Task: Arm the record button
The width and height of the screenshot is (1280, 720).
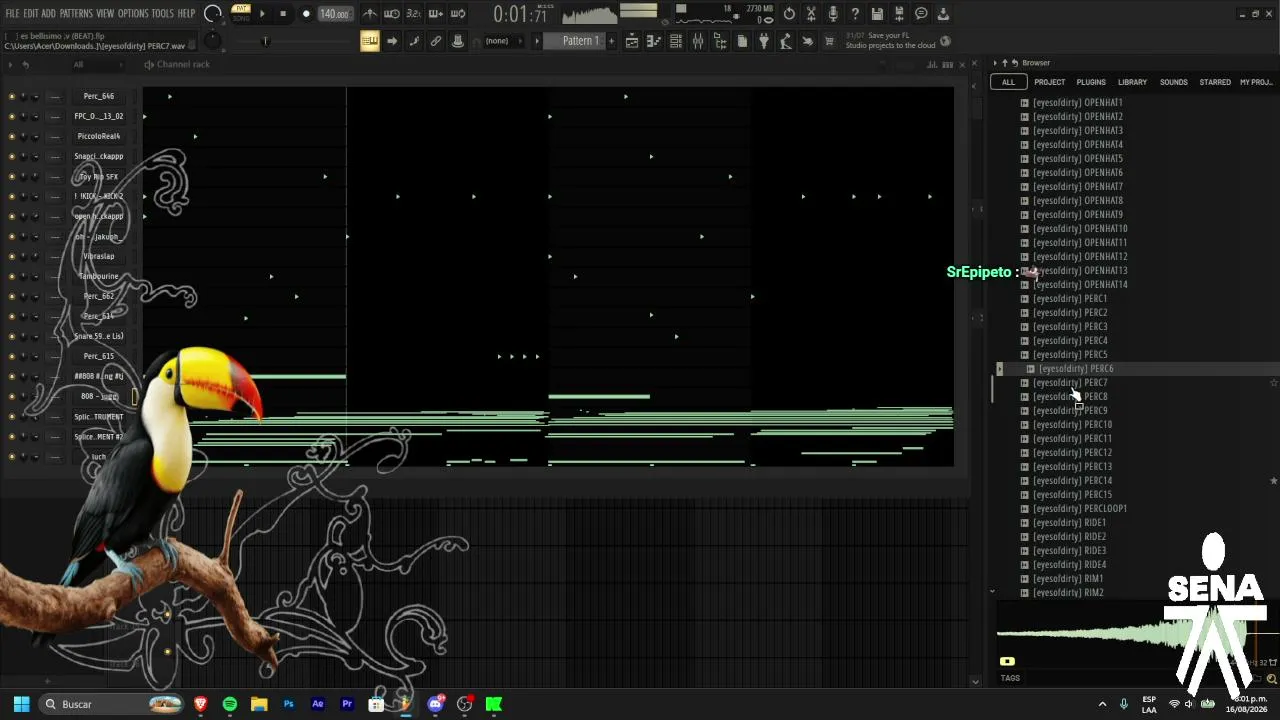Action: [x=306, y=14]
